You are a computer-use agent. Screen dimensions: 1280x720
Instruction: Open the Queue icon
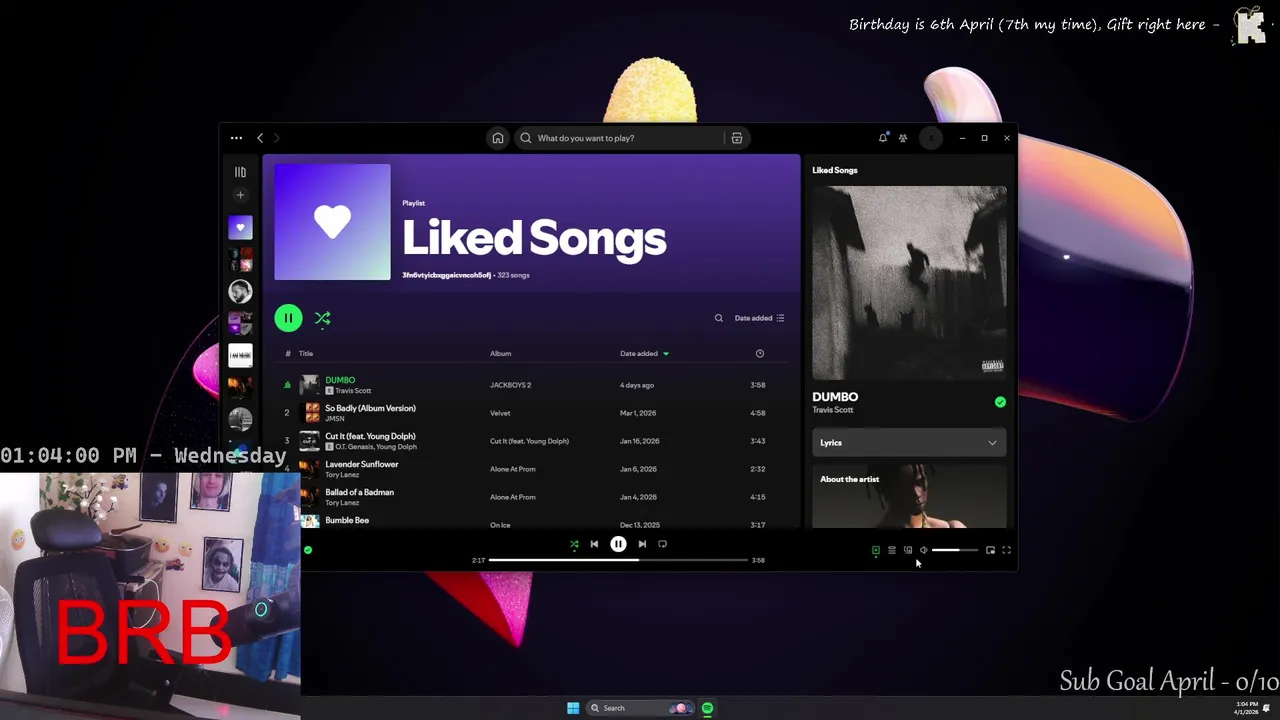click(x=892, y=550)
